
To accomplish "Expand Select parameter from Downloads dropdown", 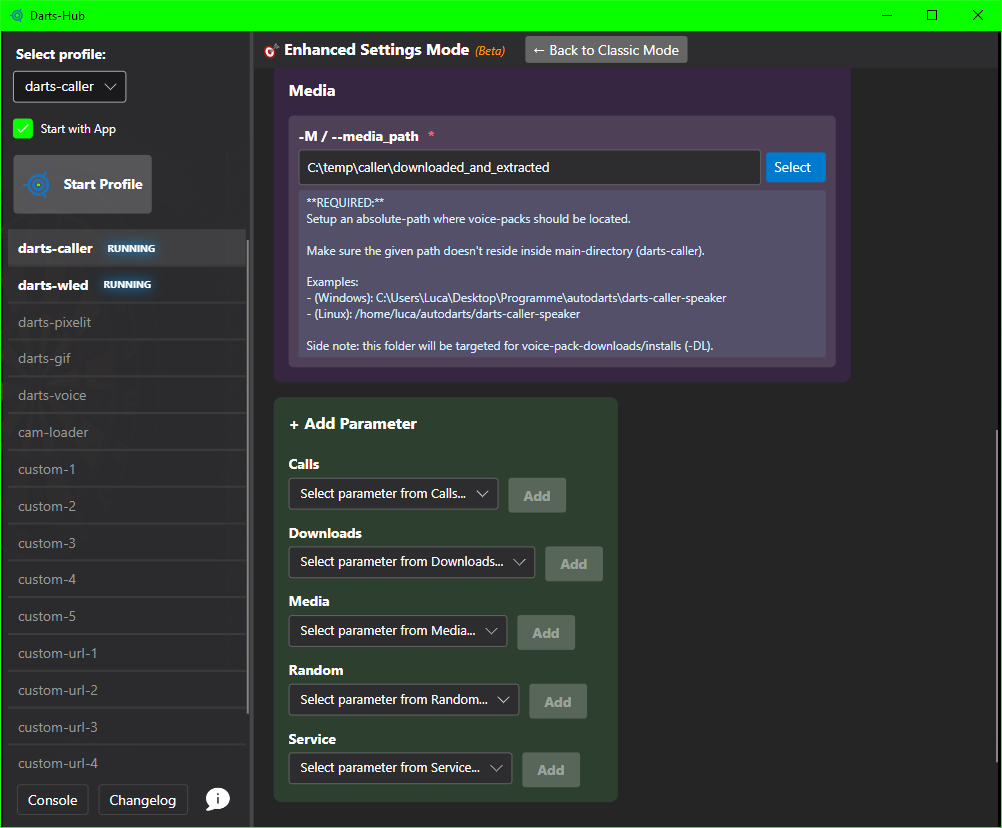I will click(412, 562).
